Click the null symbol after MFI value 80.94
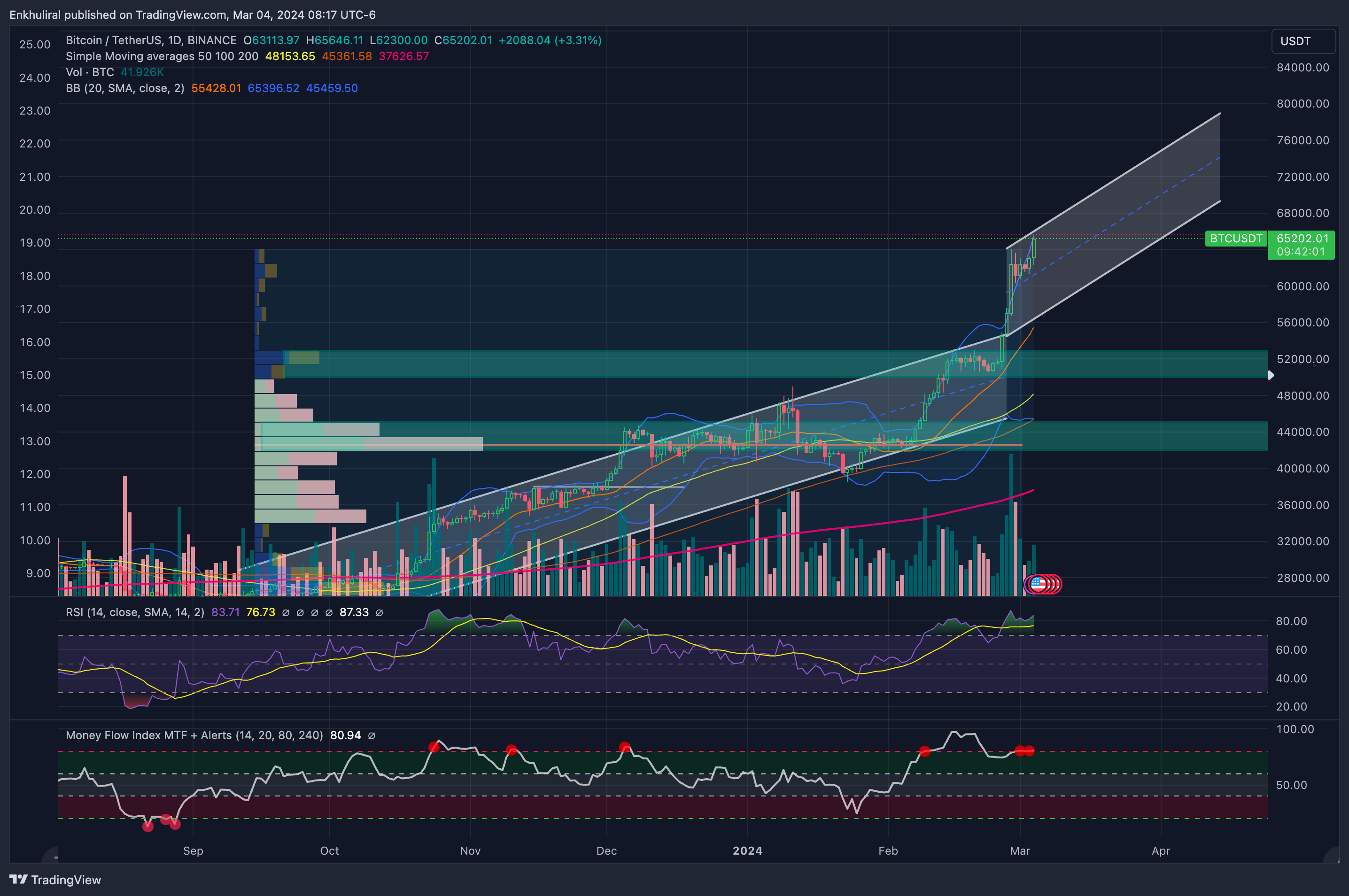 (x=372, y=735)
